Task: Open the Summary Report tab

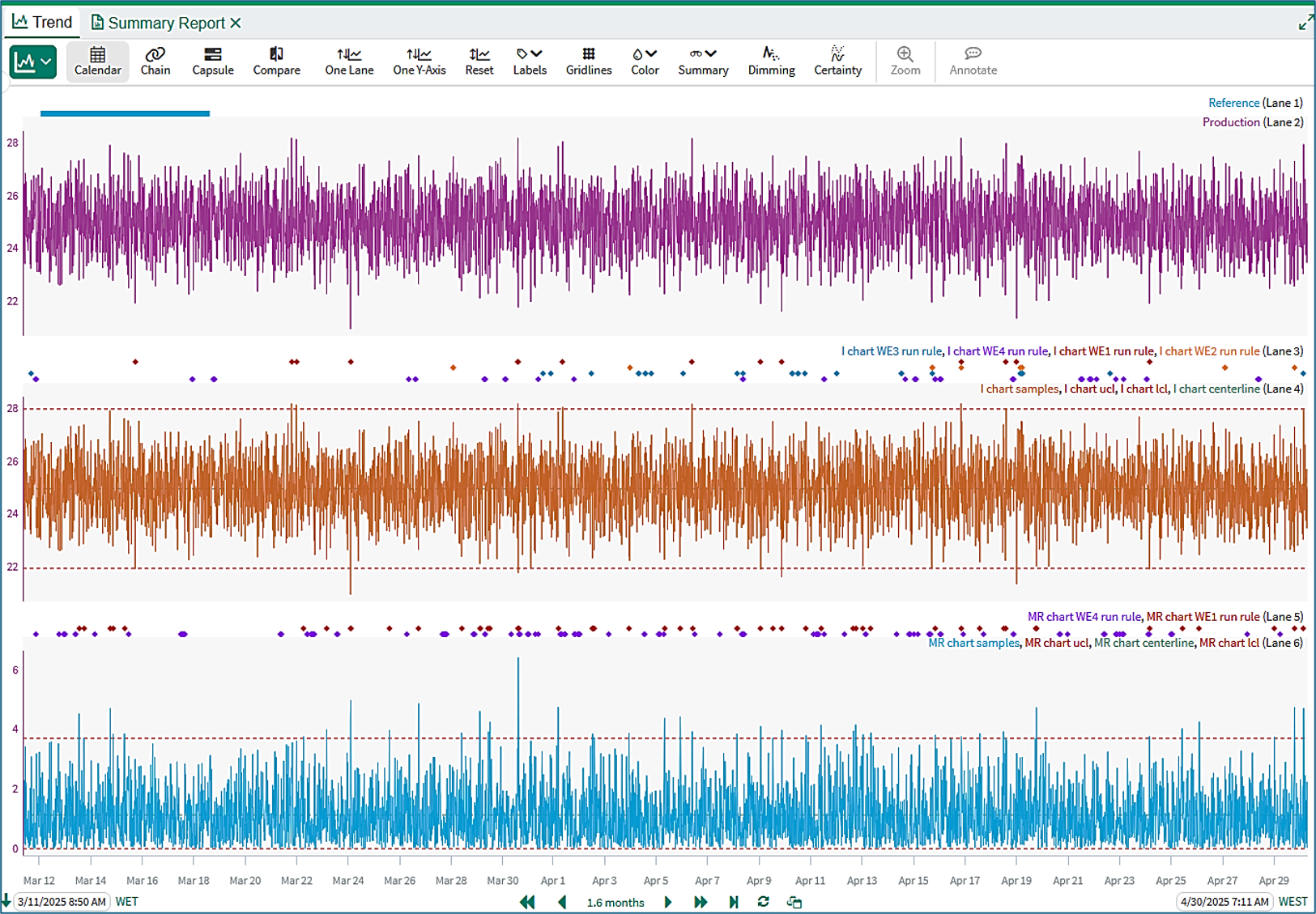Action: click(166, 23)
